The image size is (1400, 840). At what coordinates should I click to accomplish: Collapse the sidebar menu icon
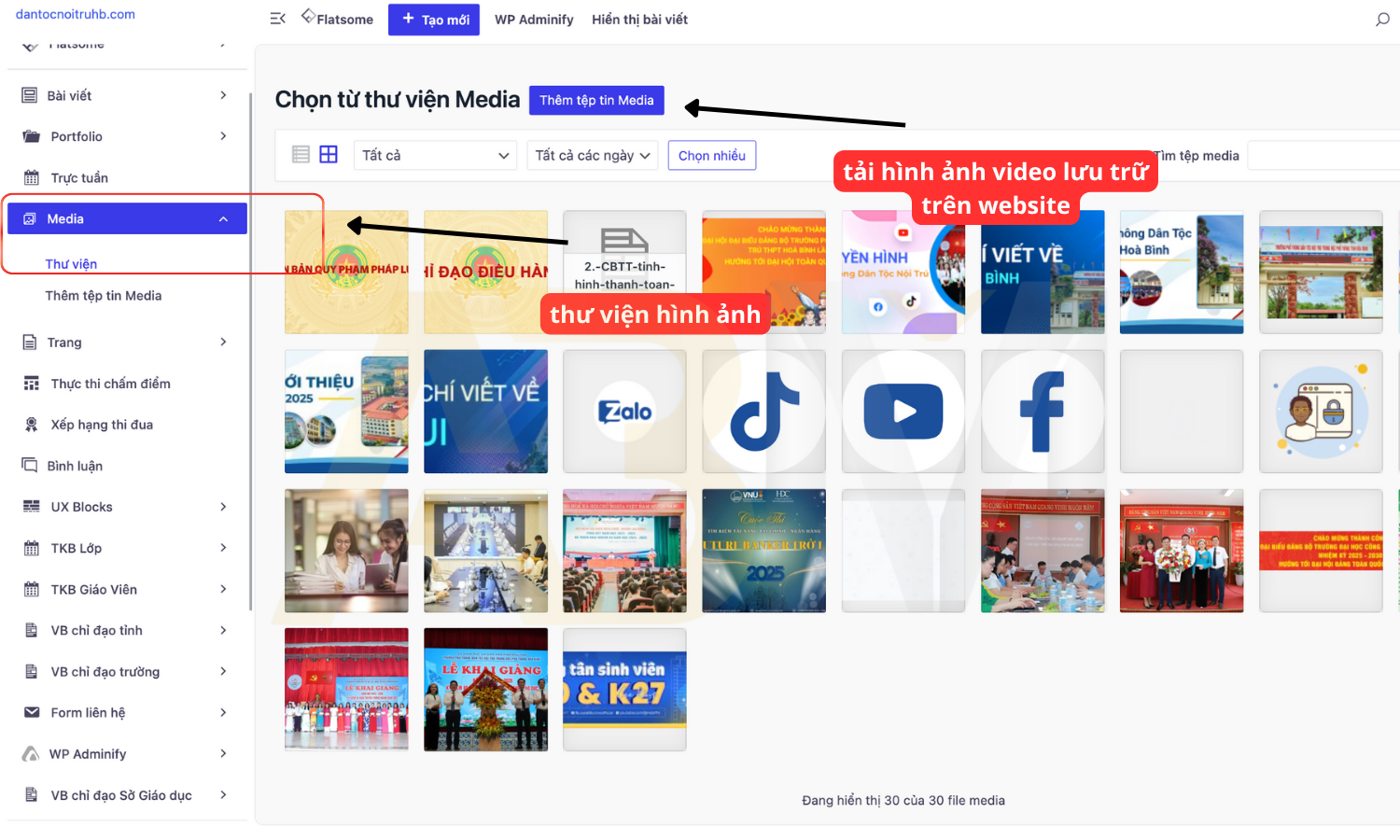pyautogui.click(x=277, y=19)
